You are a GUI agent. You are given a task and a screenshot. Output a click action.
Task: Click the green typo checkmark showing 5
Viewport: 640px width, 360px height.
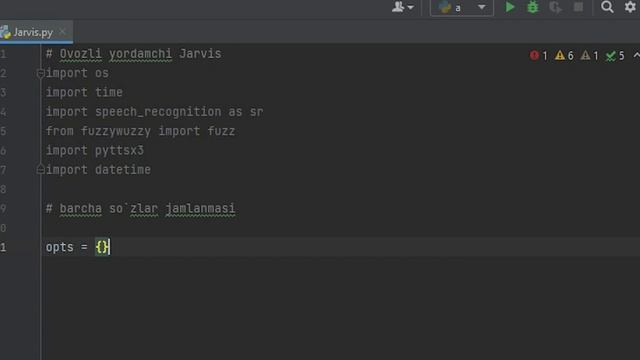(x=615, y=56)
